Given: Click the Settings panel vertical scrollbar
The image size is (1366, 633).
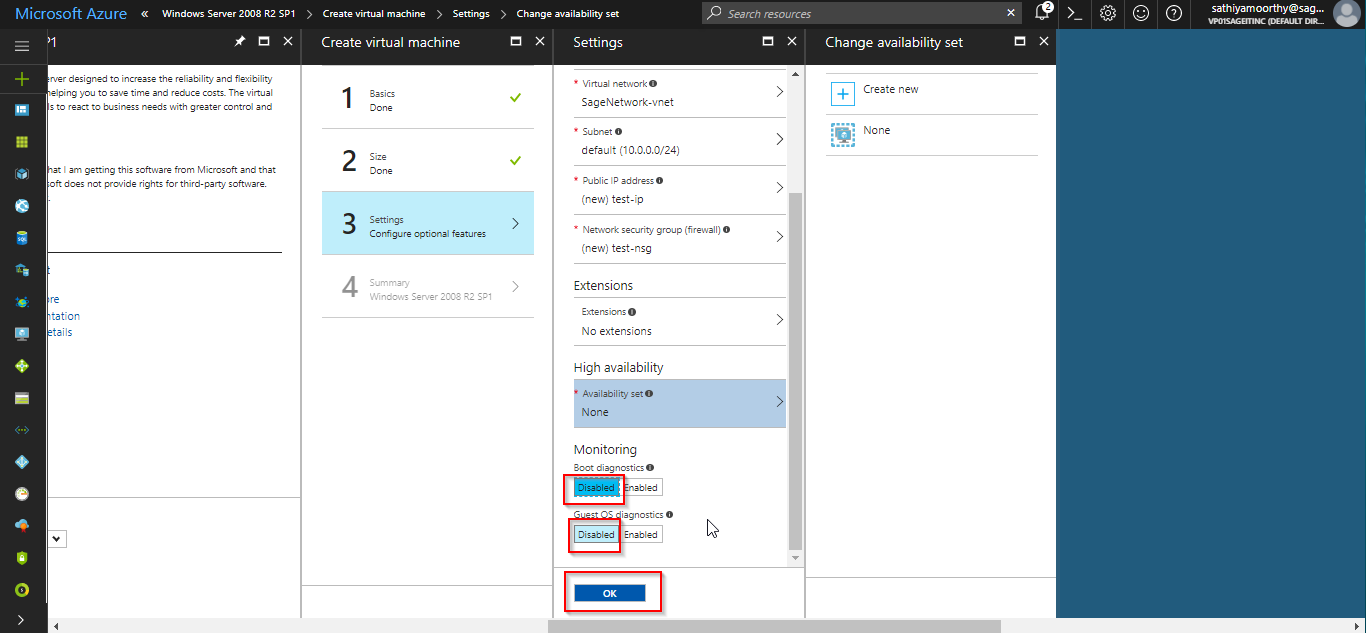Looking at the screenshot, I should 795,370.
